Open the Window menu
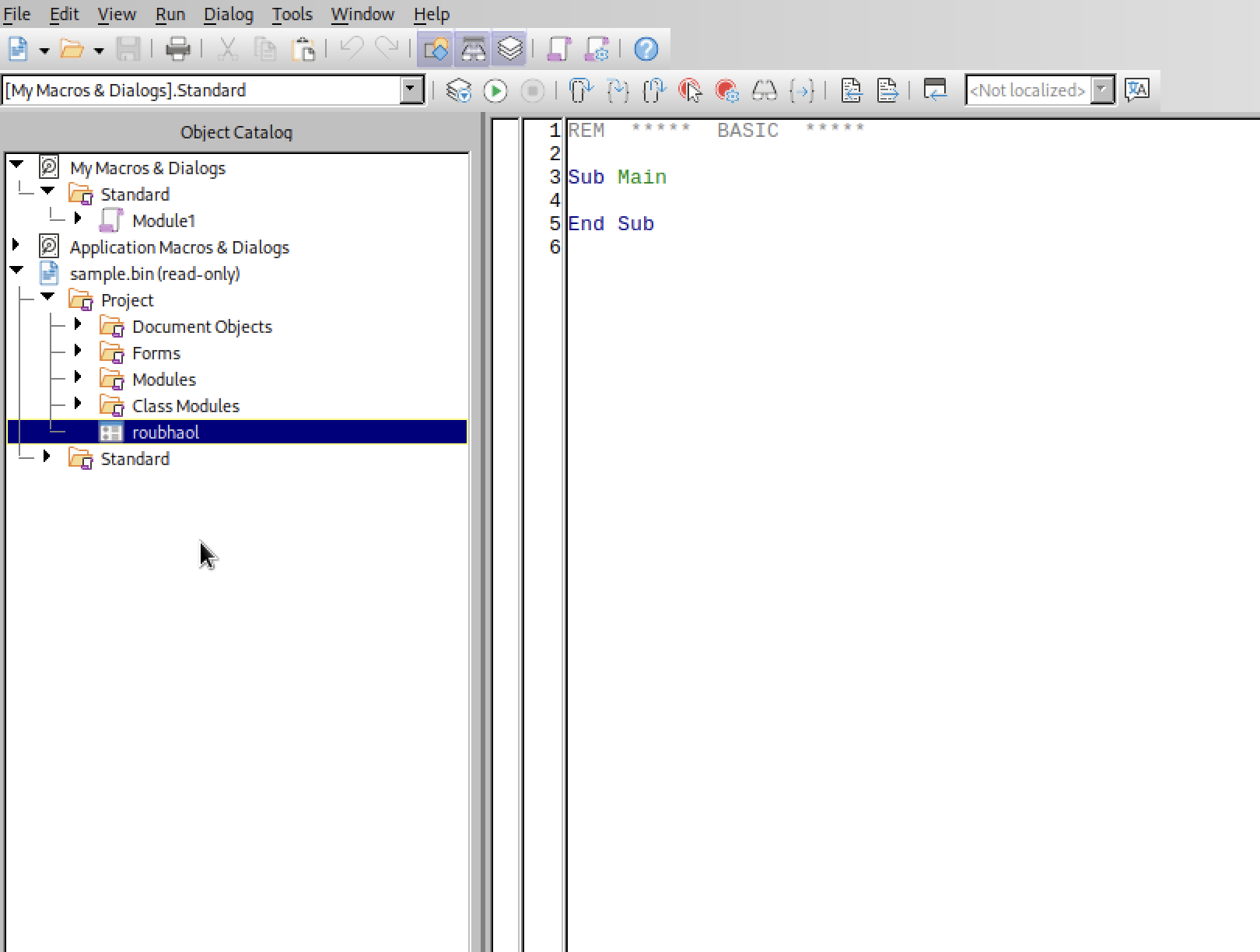1260x952 pixels. click(362, 14)
